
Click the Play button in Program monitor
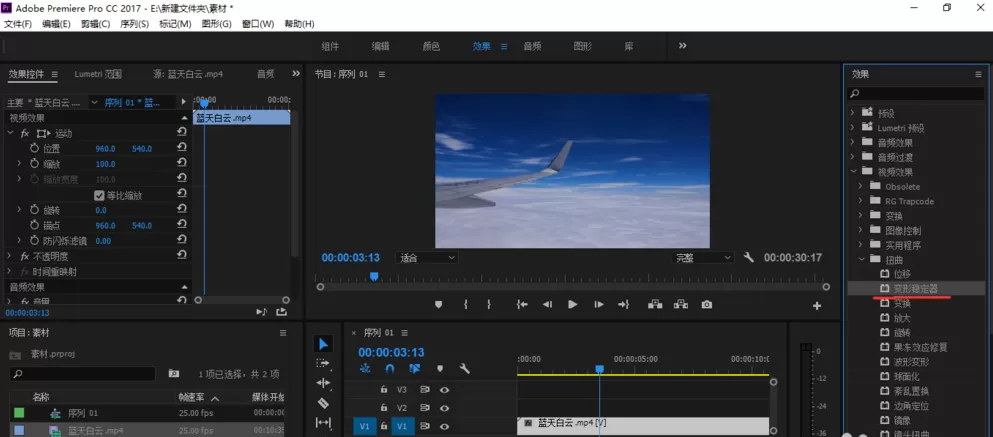tap(572, 305)
